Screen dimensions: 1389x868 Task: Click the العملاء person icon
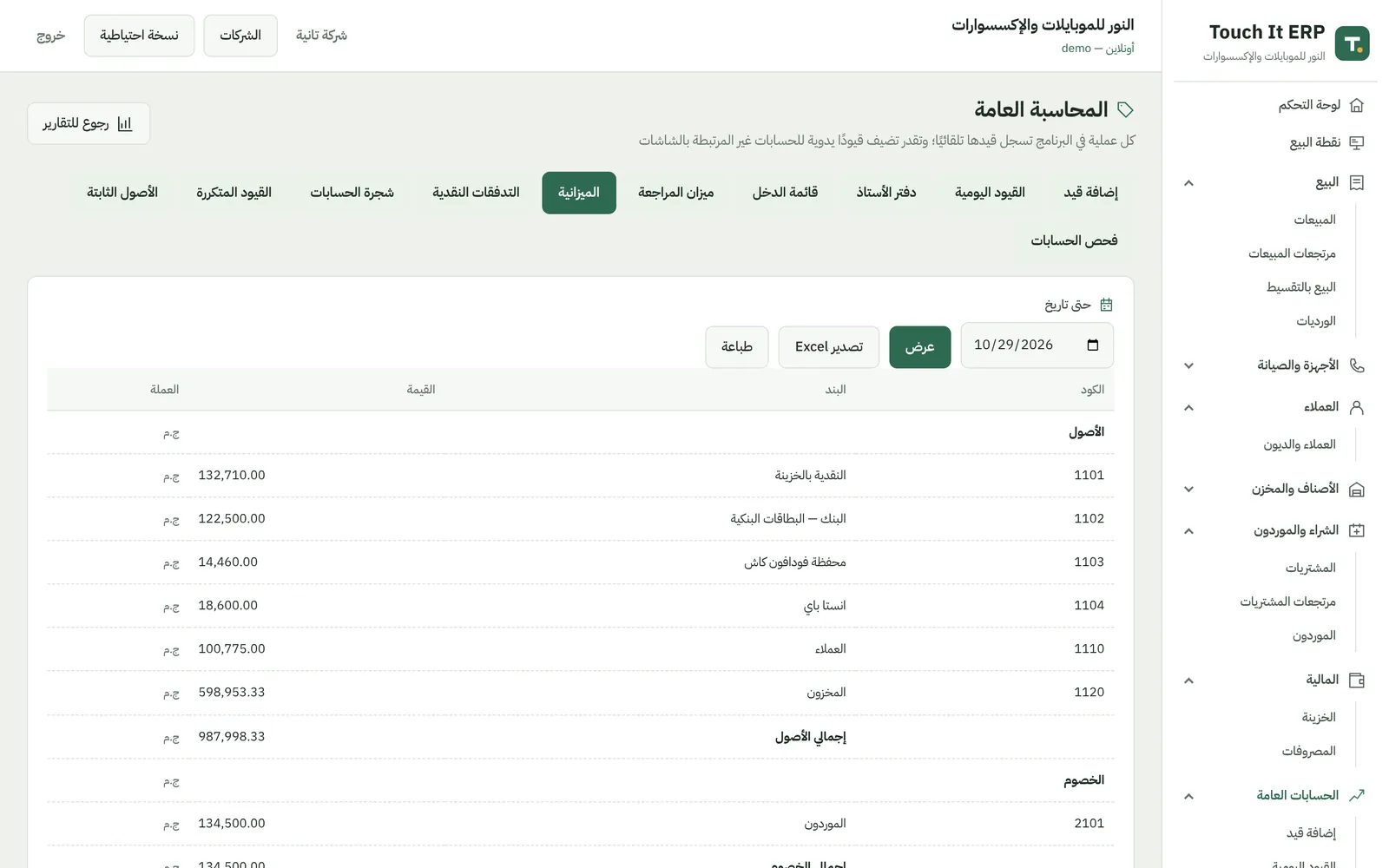click(1357, 407)
